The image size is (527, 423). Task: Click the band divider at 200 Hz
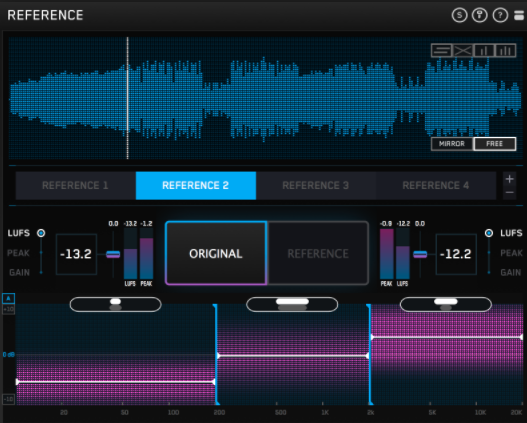[x=216, y=354]
